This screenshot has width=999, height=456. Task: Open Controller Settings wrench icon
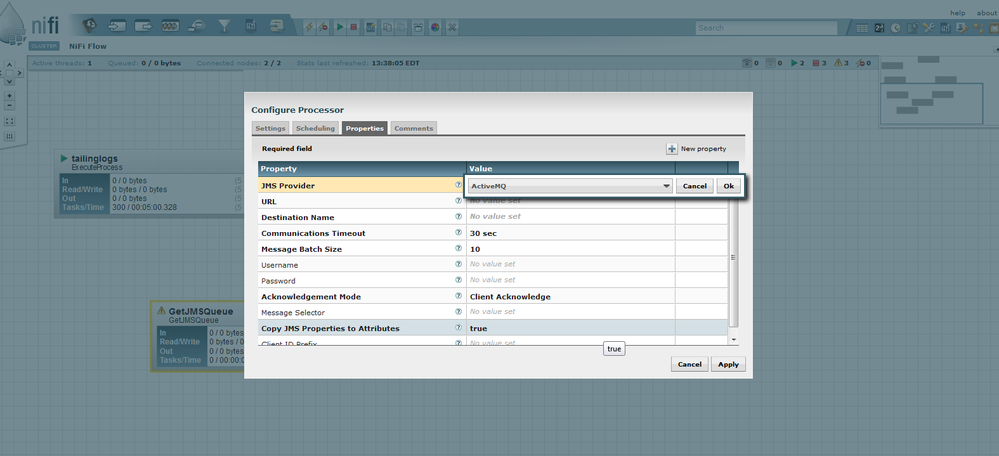[928, 28]
